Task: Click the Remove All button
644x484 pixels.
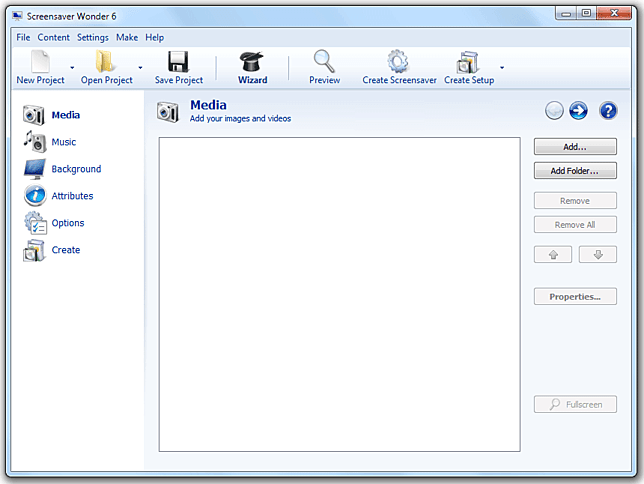Action: pos(575,224)
